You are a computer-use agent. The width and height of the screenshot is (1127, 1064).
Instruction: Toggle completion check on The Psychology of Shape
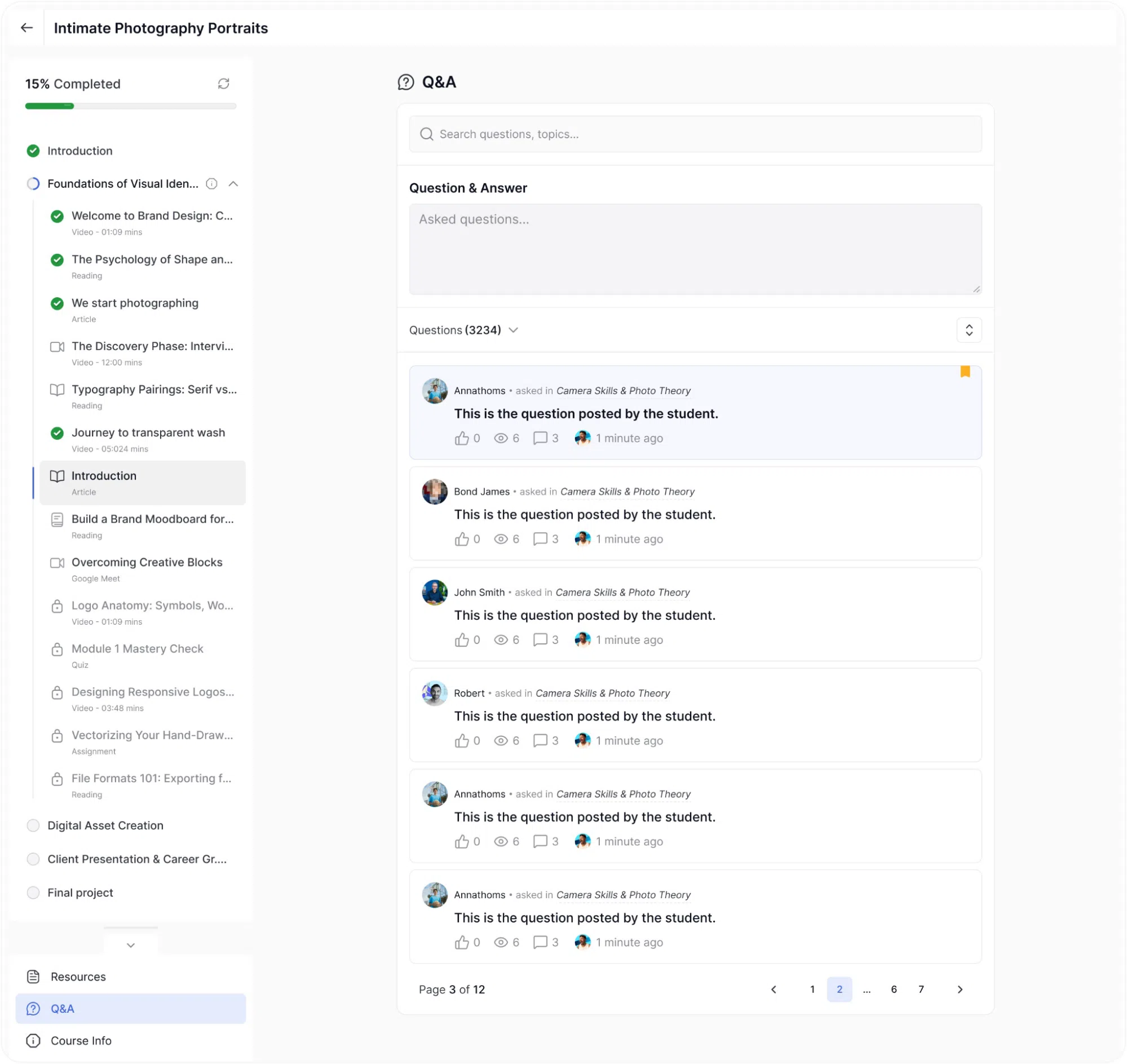[x=58, y=260]
